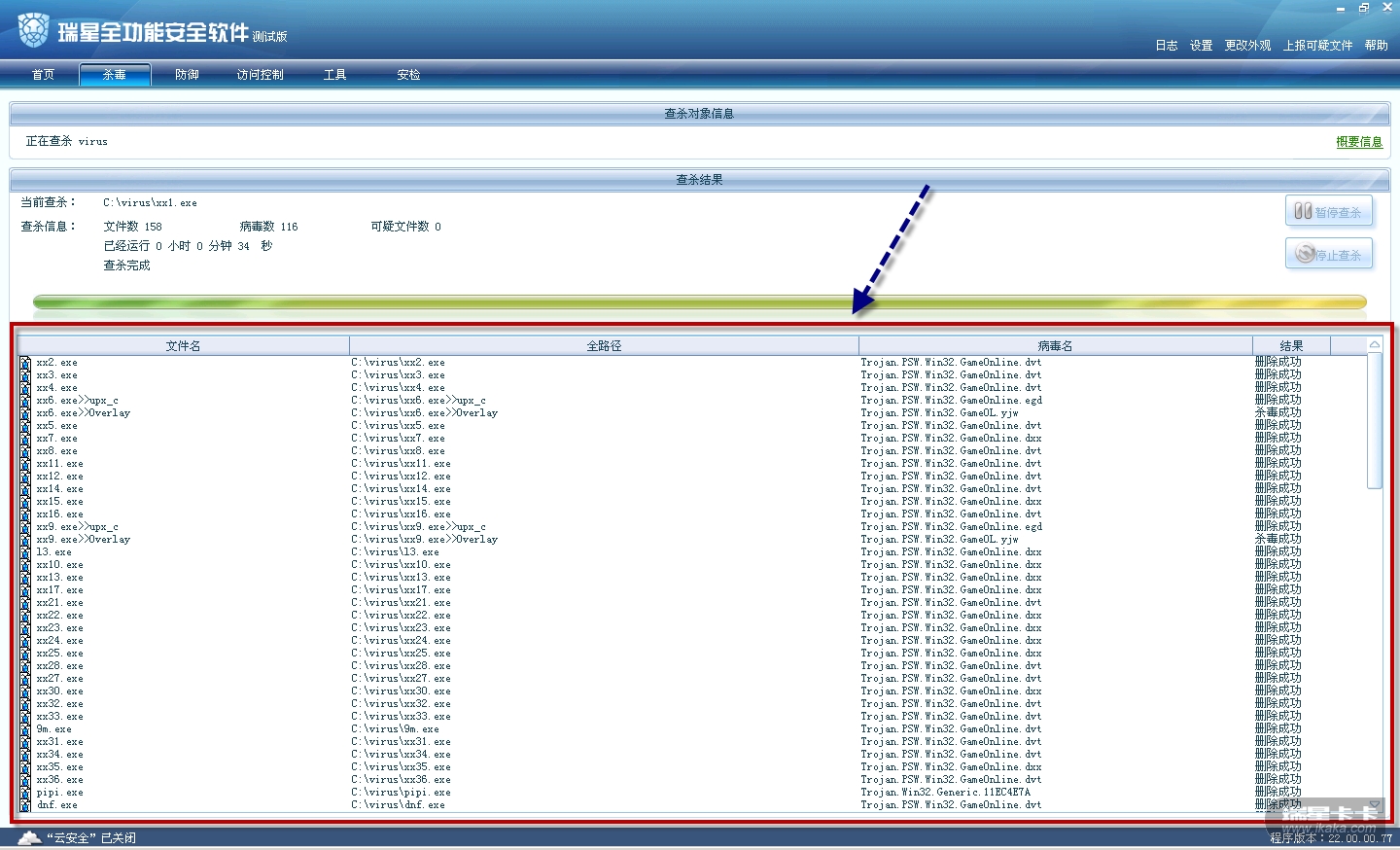
Task: Click the path C:\virus\xx30.exe
Action: click(x=402, y=691)
